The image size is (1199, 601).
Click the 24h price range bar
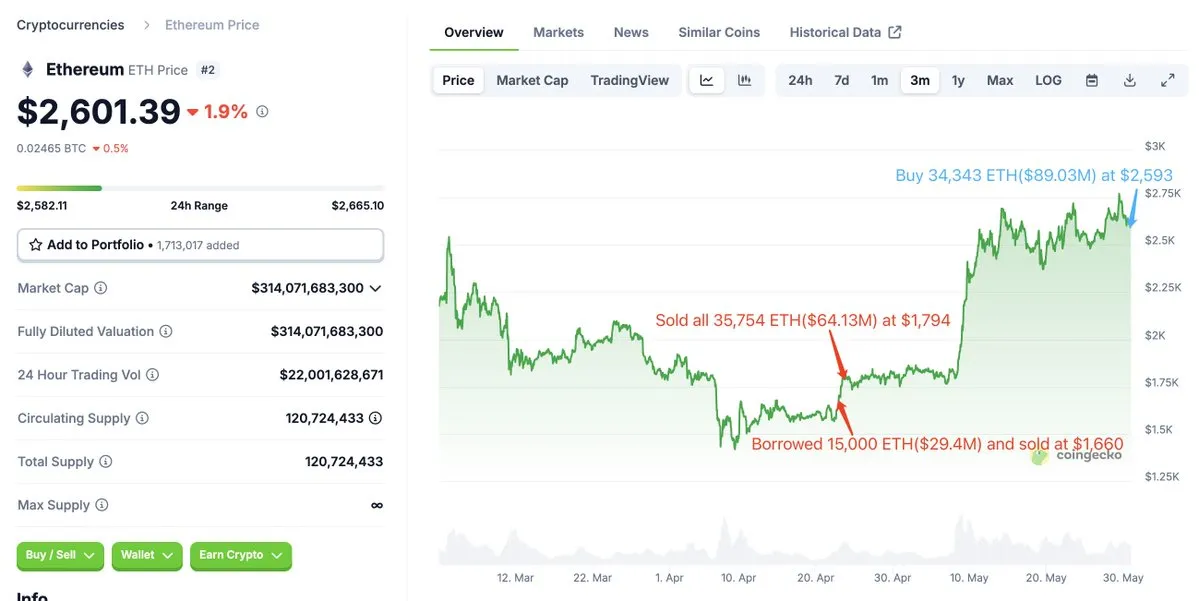pos(200,188)
